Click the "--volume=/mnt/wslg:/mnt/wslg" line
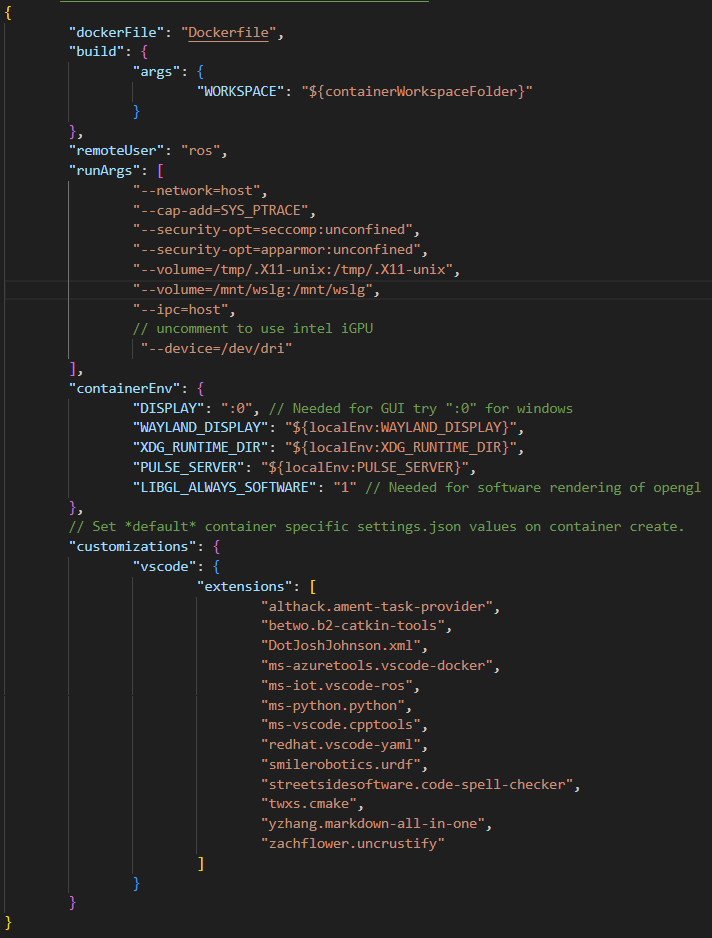Screen dimensions: 712x938 (257, 289)
